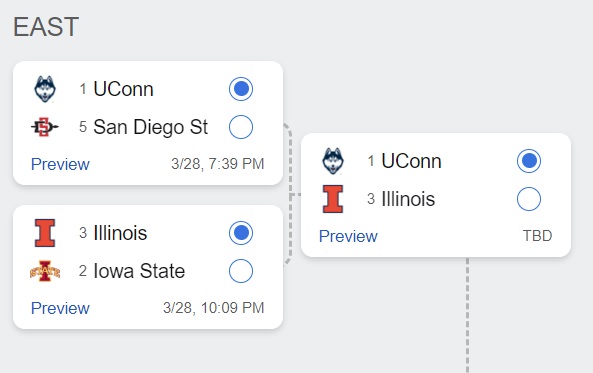This screenshot has height=373, width=593.
Task: Click the Iowa State team logo
Action: (45, 271)
